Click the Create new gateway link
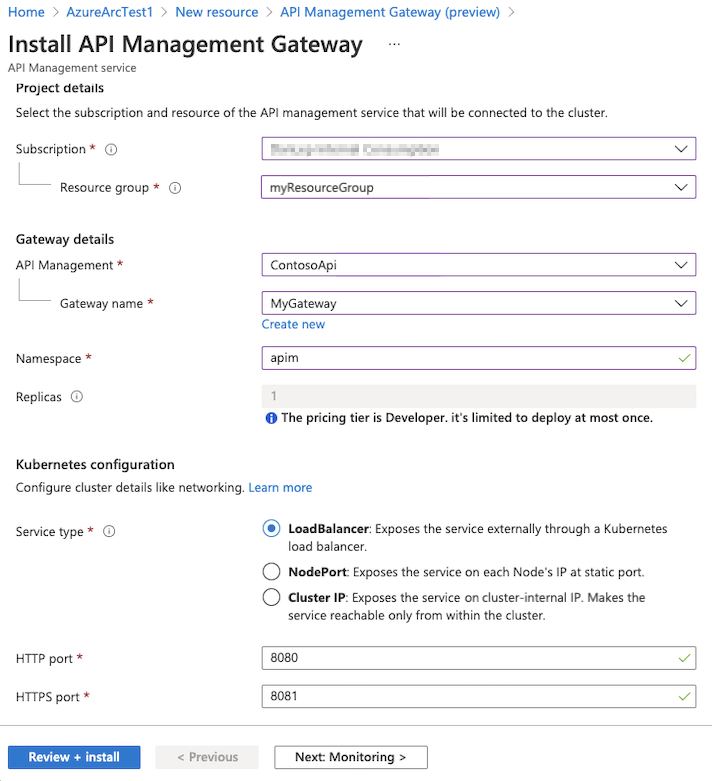Viewport: 712px width, 781px height. (293, 325)
